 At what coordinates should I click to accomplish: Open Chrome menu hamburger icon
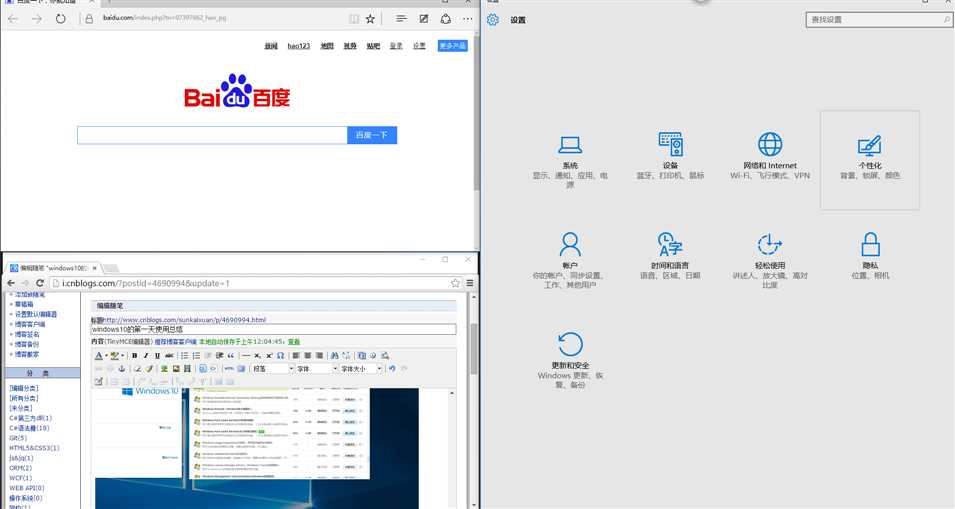[470, 283]
